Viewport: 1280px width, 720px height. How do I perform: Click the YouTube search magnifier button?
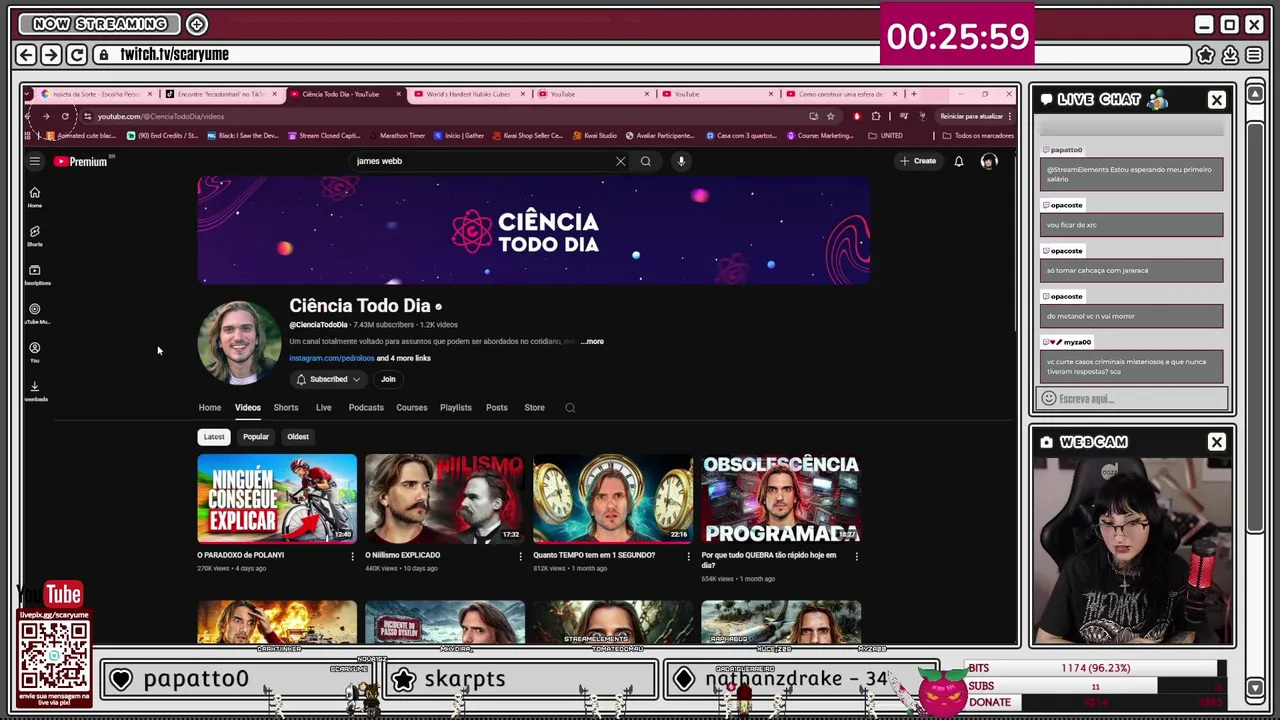click(x=646, y=161)
